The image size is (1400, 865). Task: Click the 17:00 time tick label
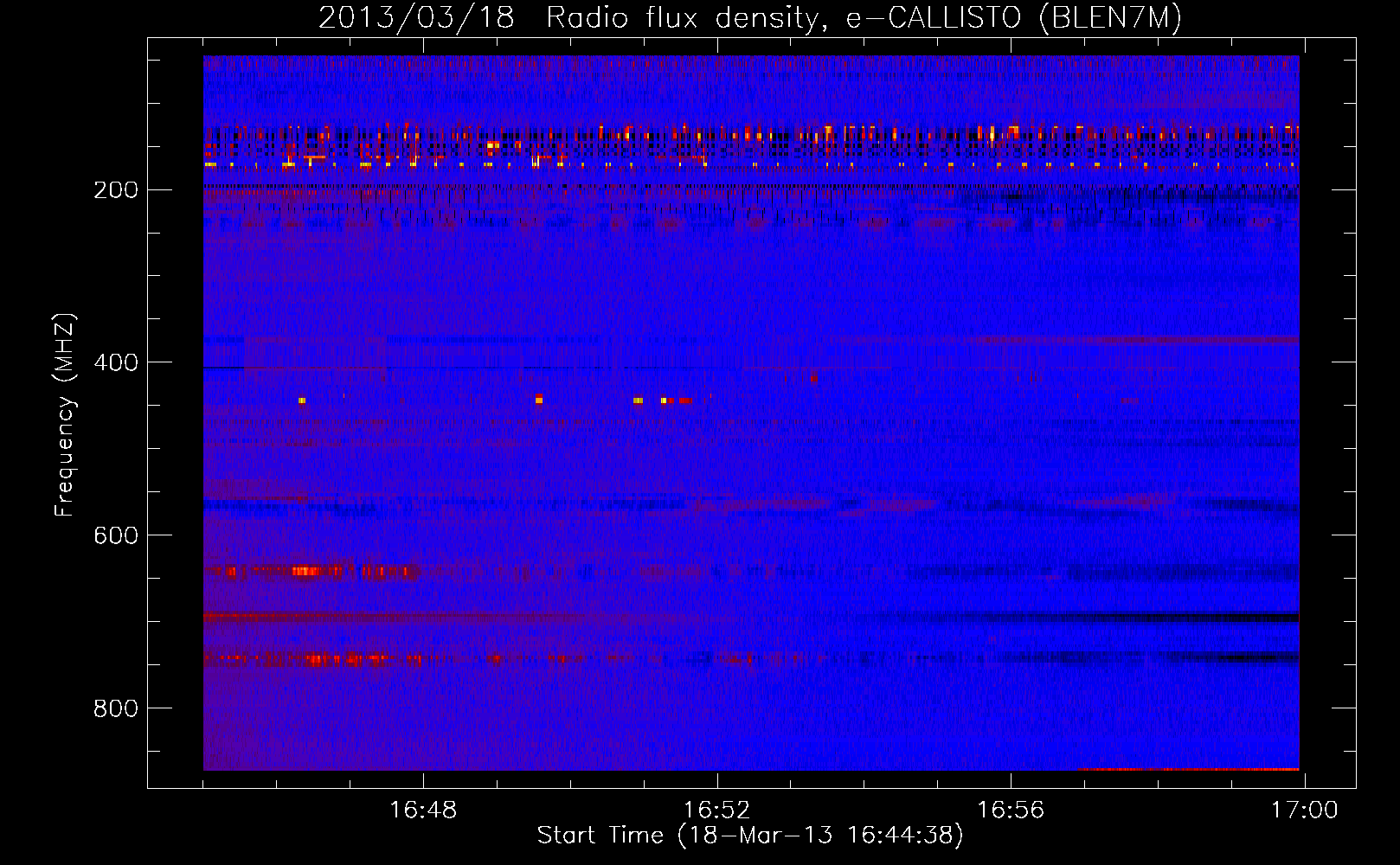tap(1304, 811)
